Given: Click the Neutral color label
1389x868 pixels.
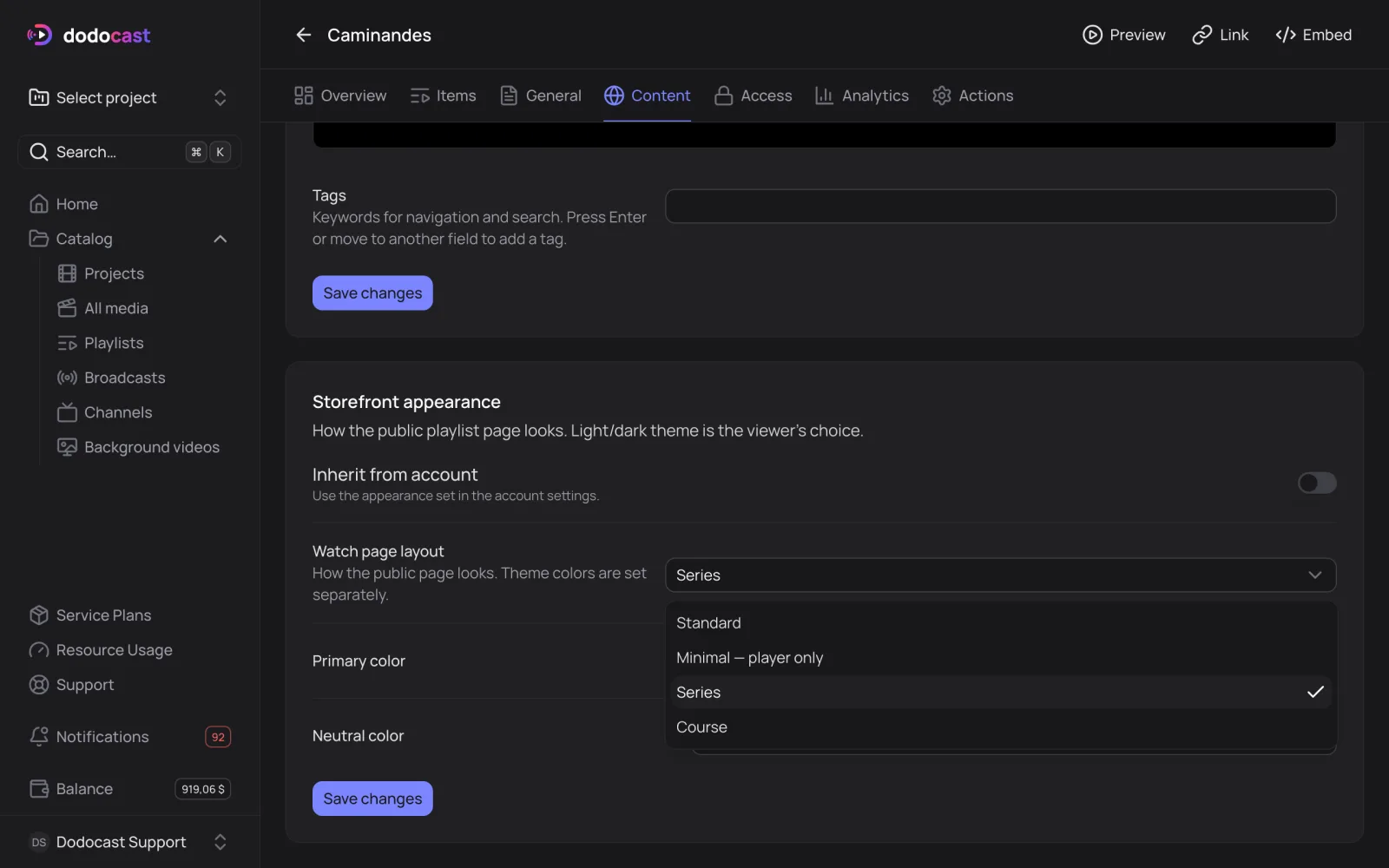Looking at the screenshot, I should [x=358, y=736].
